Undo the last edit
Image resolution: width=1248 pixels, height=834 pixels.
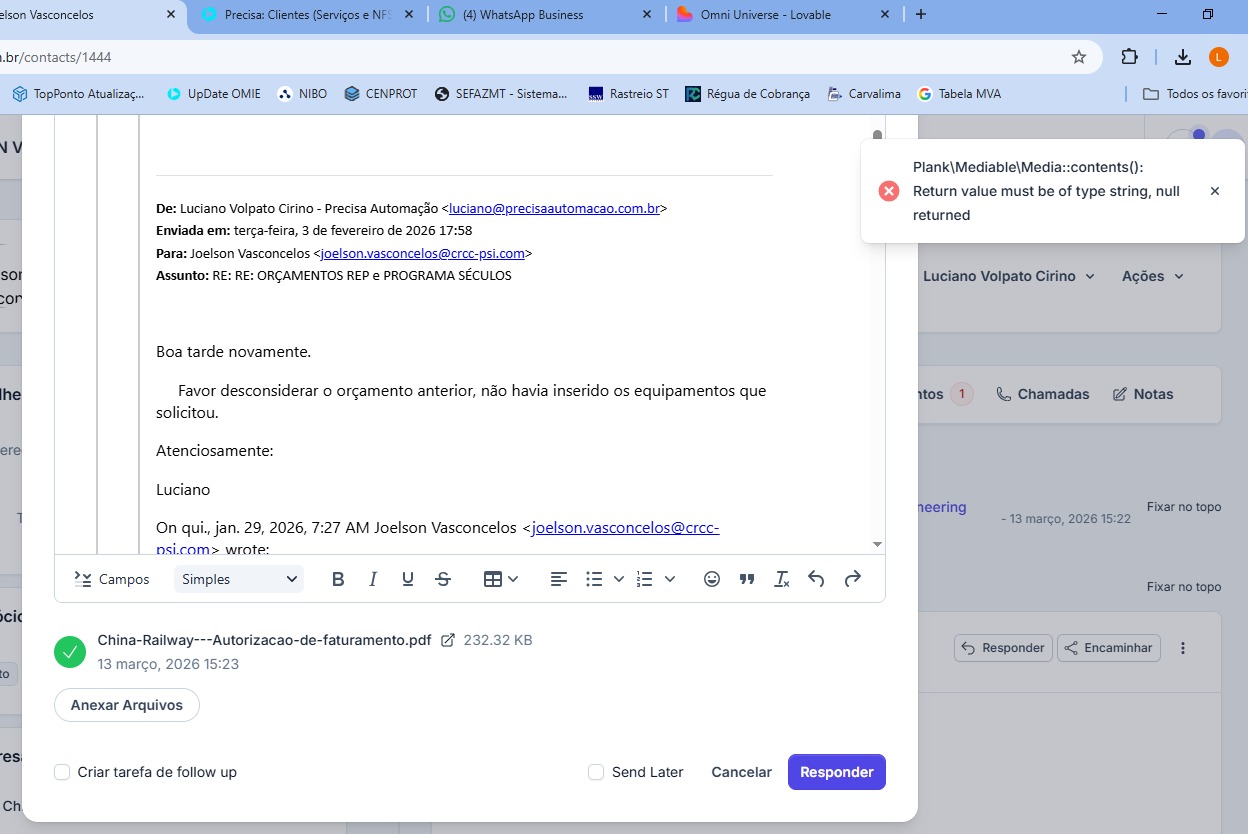coord(816,579)
